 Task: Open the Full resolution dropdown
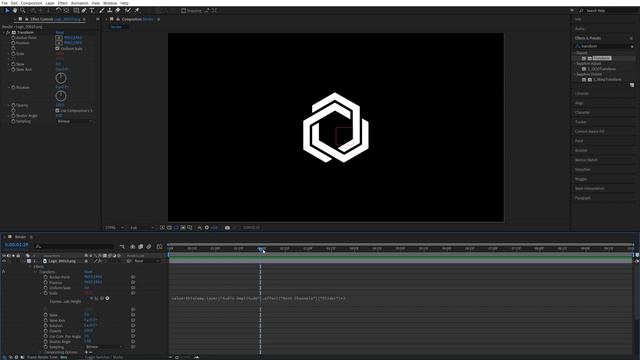142,228
